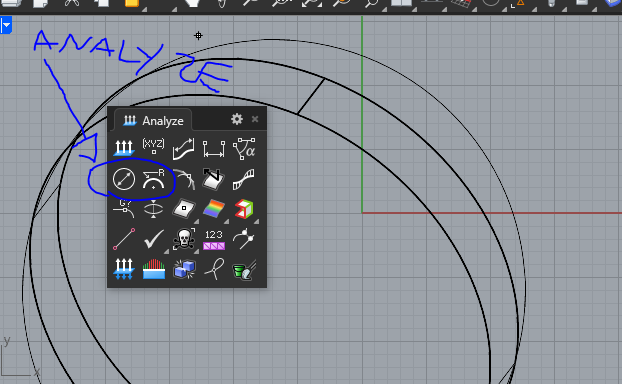Click the Analyze direction icon with upward arrows
The height and width of the screenshot is (384, 622).
coord(124,148)
